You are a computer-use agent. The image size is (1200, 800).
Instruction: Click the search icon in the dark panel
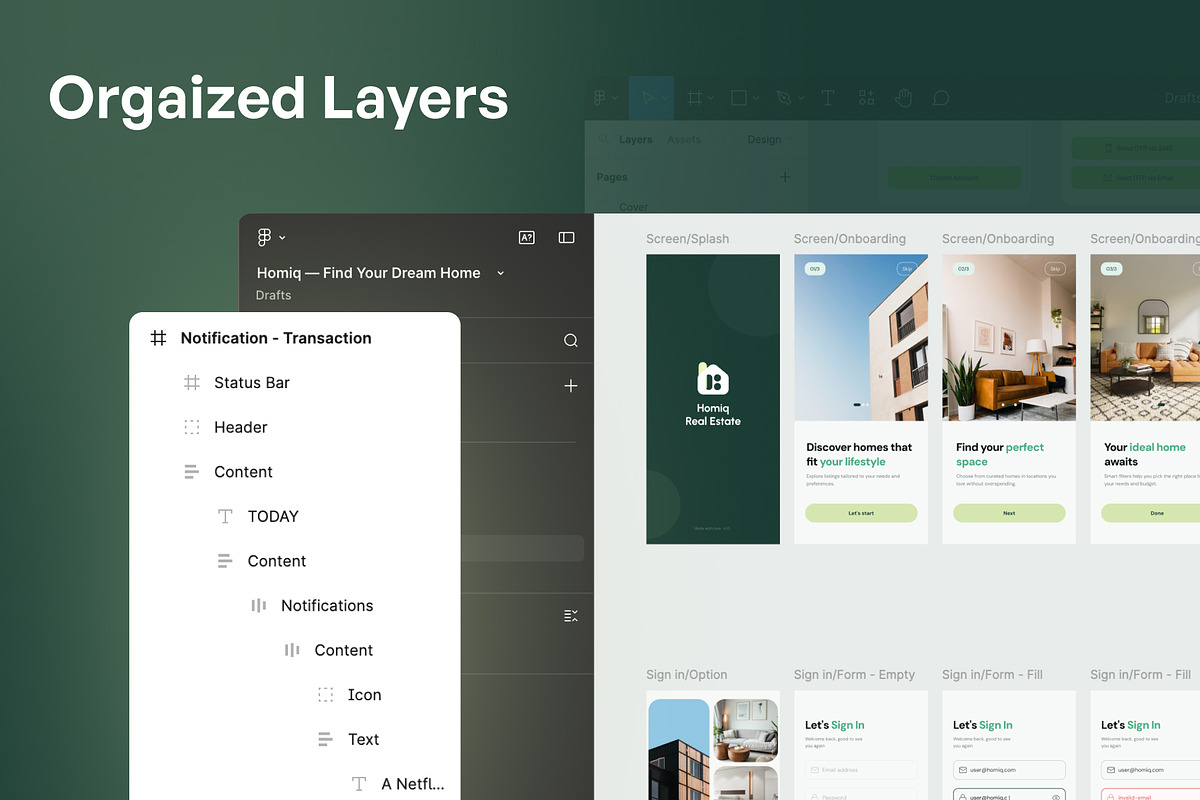pos(571,340)
